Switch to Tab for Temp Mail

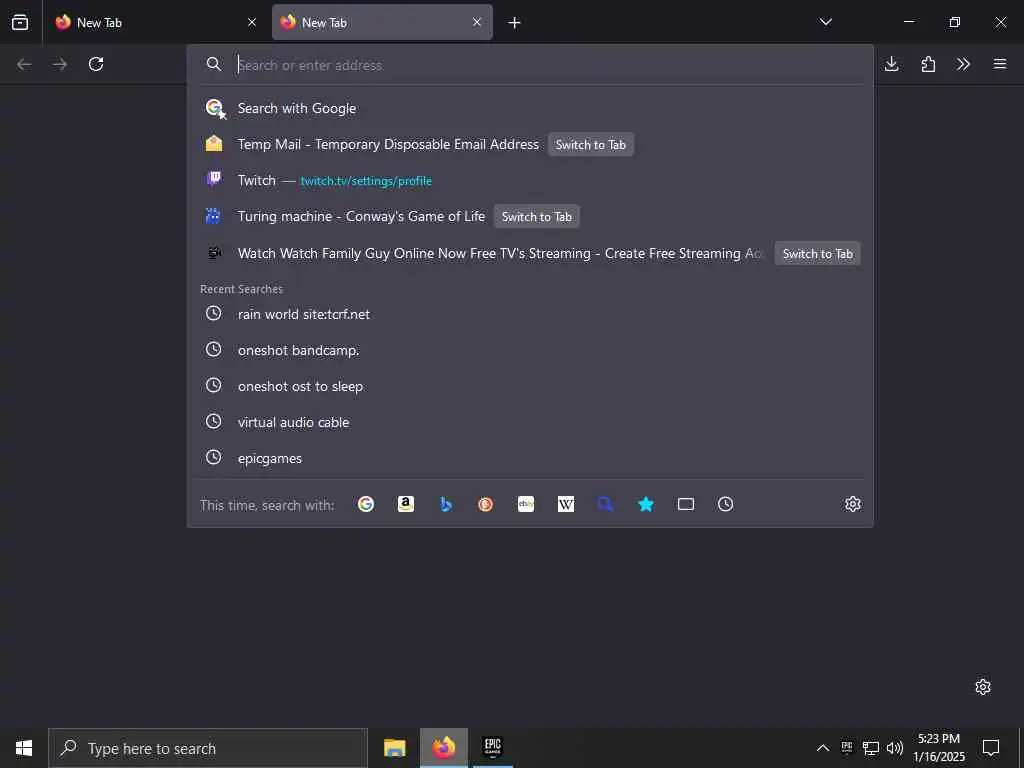[x=590, y=145]
